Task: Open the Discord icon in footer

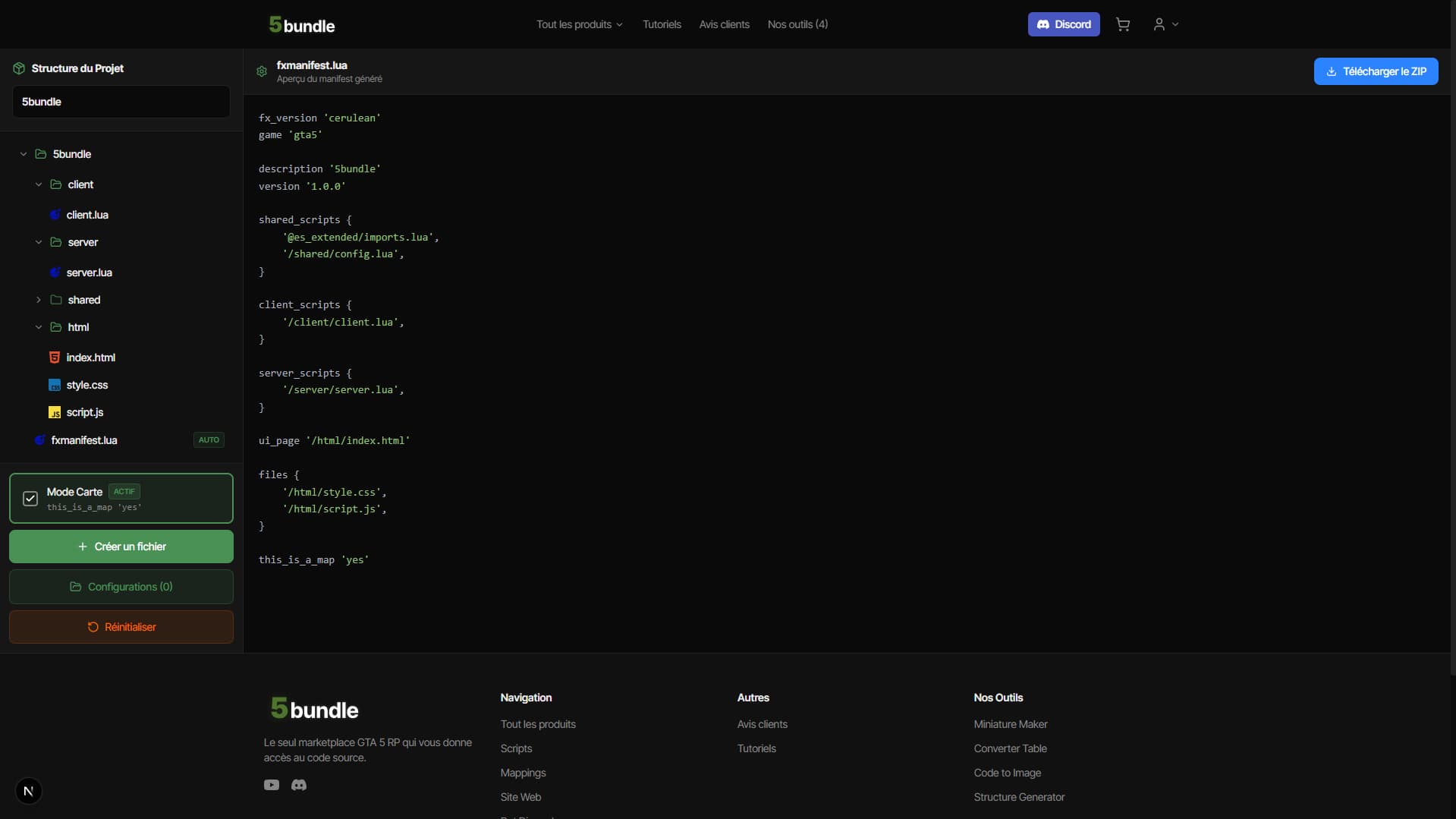Action: point(299,785)
